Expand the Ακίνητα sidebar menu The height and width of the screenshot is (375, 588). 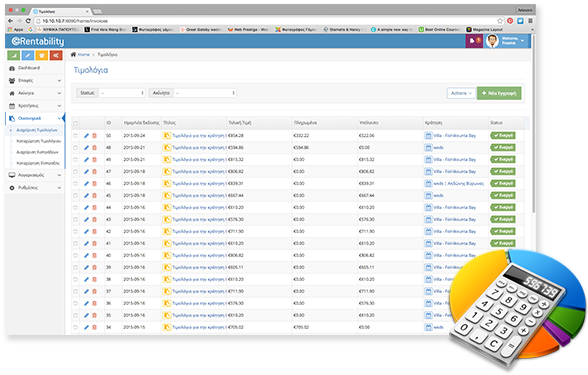click(35, 93)
